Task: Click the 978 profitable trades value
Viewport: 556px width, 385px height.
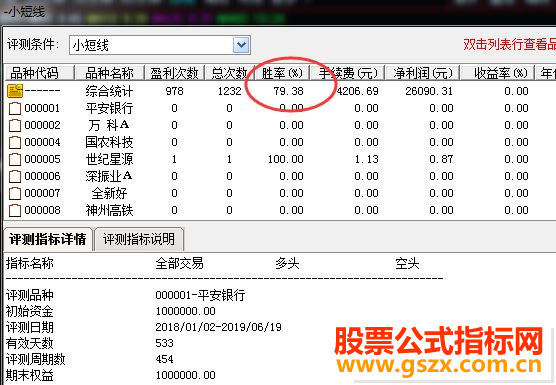Action: point(174,91)
